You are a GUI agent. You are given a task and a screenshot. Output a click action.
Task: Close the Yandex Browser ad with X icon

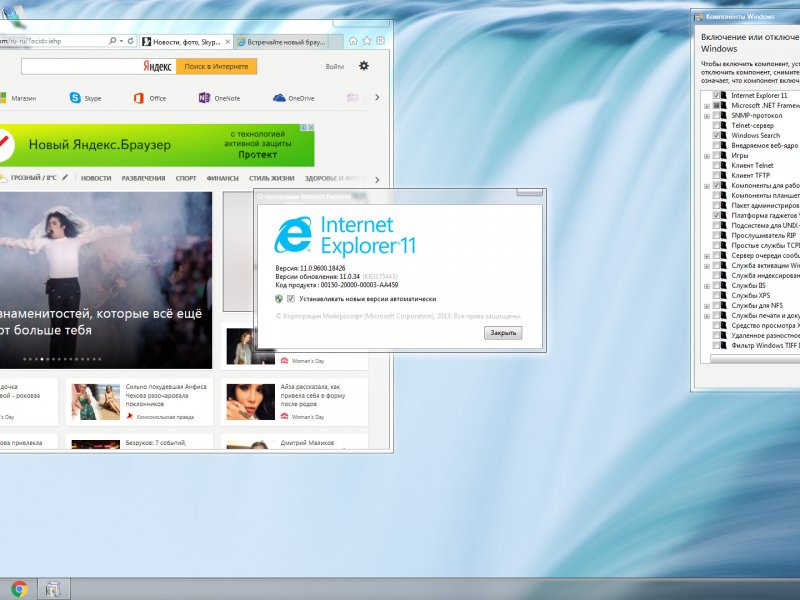(x=311, y=127)
